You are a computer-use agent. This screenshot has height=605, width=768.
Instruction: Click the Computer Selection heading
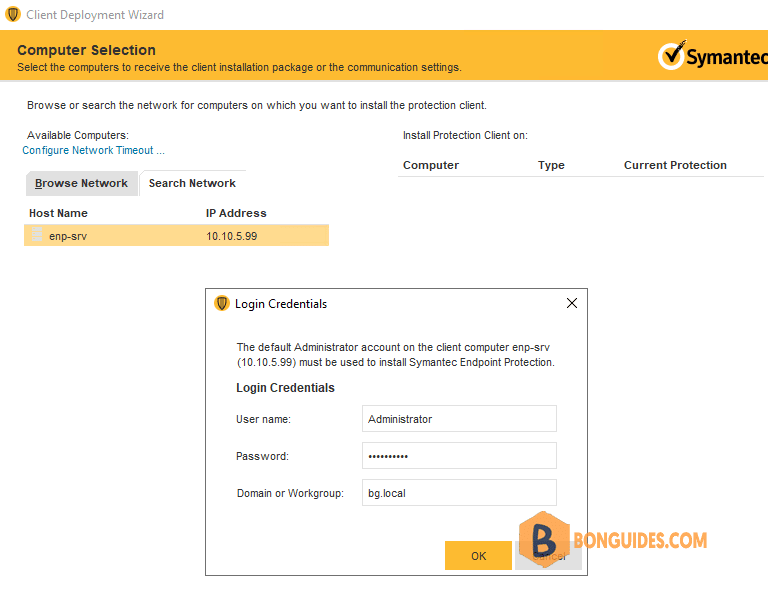coord(86,50)
